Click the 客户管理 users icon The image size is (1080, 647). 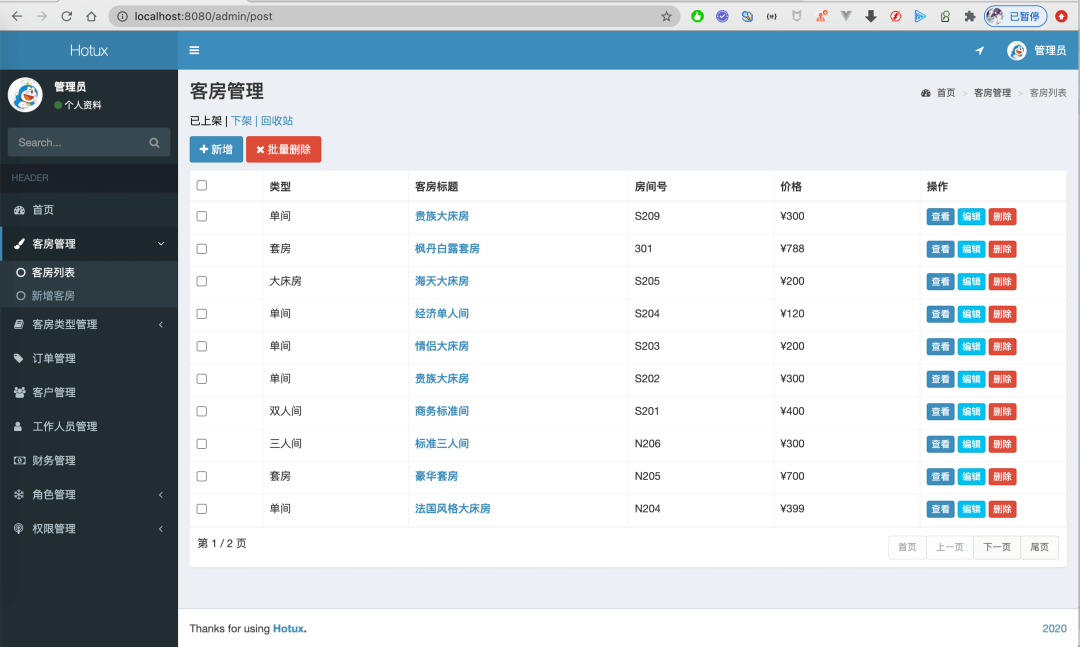(19, 392)
